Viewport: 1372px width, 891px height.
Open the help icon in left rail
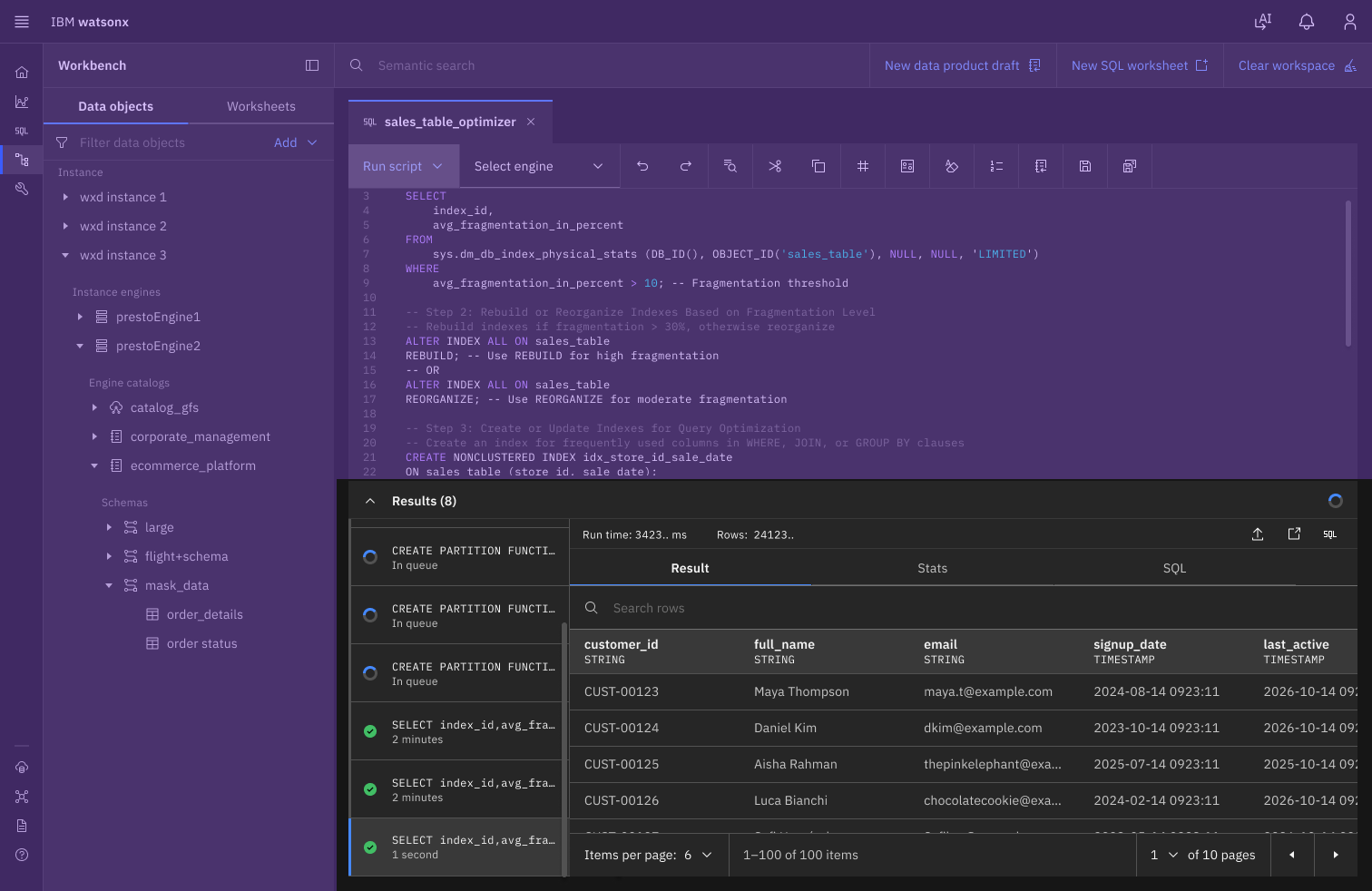click(22, 855)
